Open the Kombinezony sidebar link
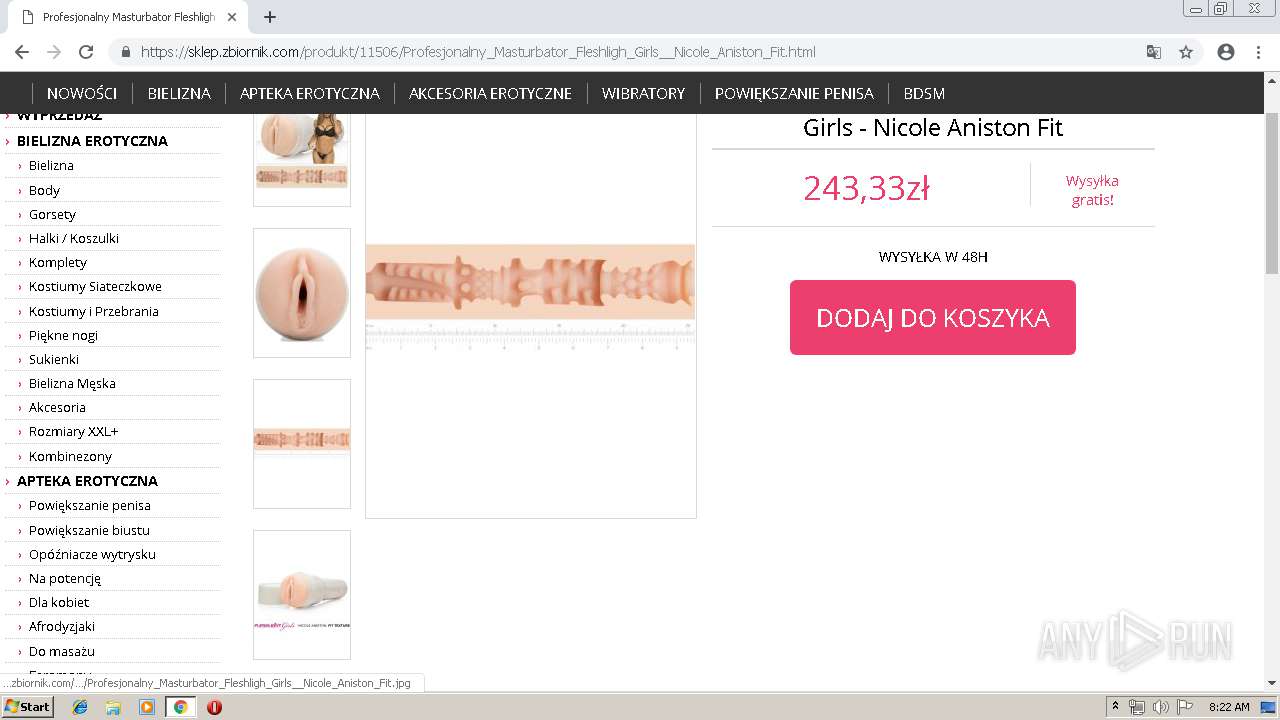This screenshot has height=720, width=1280. coord(70,456)
